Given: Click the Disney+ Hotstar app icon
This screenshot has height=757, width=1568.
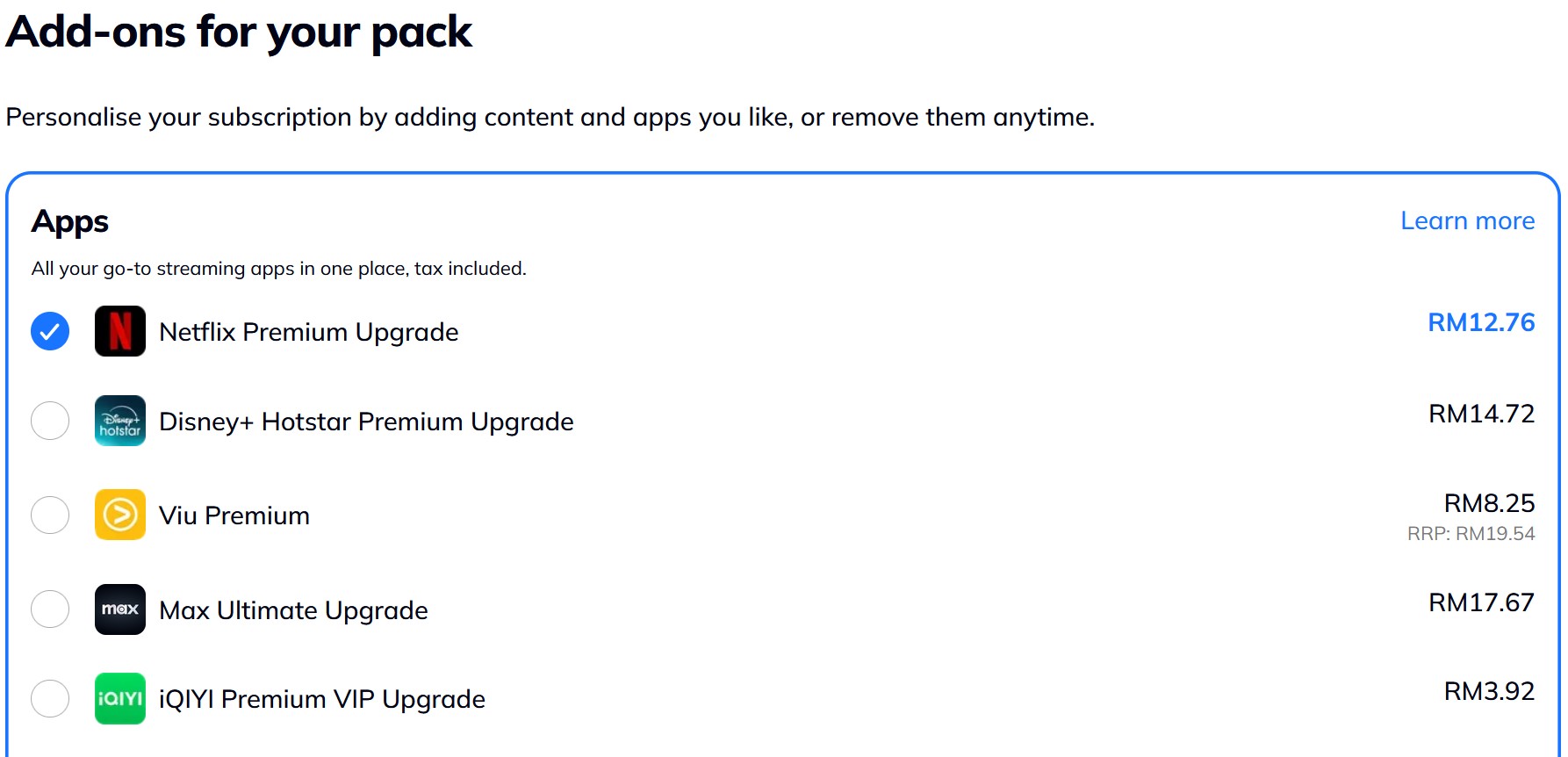Looking at the screenshot, I should [120, 421].
